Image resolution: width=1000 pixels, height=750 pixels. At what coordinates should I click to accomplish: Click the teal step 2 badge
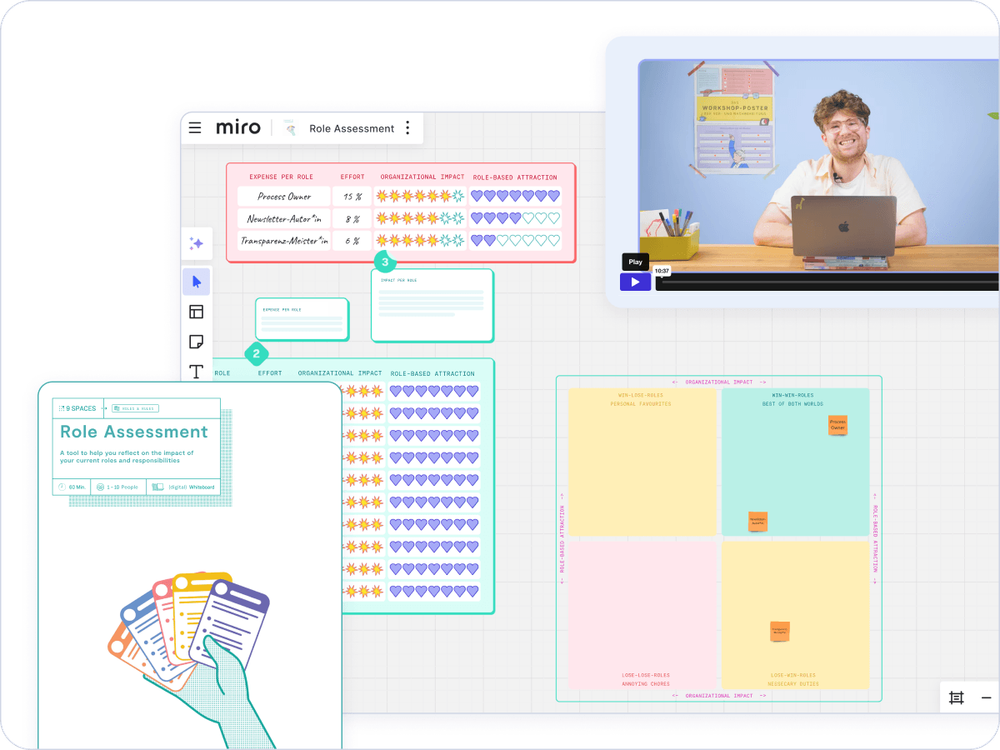pos(256,353)
